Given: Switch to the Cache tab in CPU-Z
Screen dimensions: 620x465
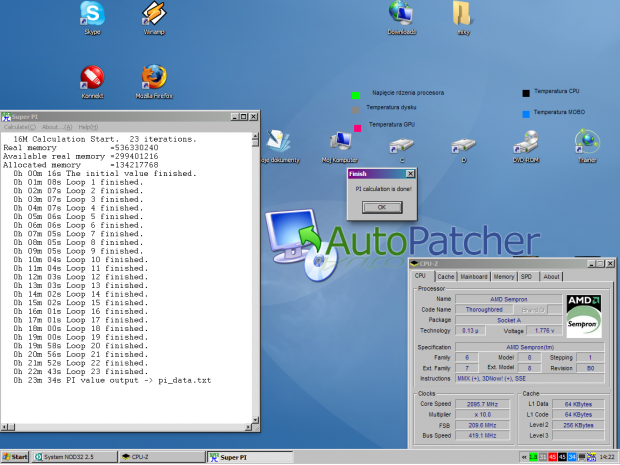Looking at the screenshot, I should point(446,277).
